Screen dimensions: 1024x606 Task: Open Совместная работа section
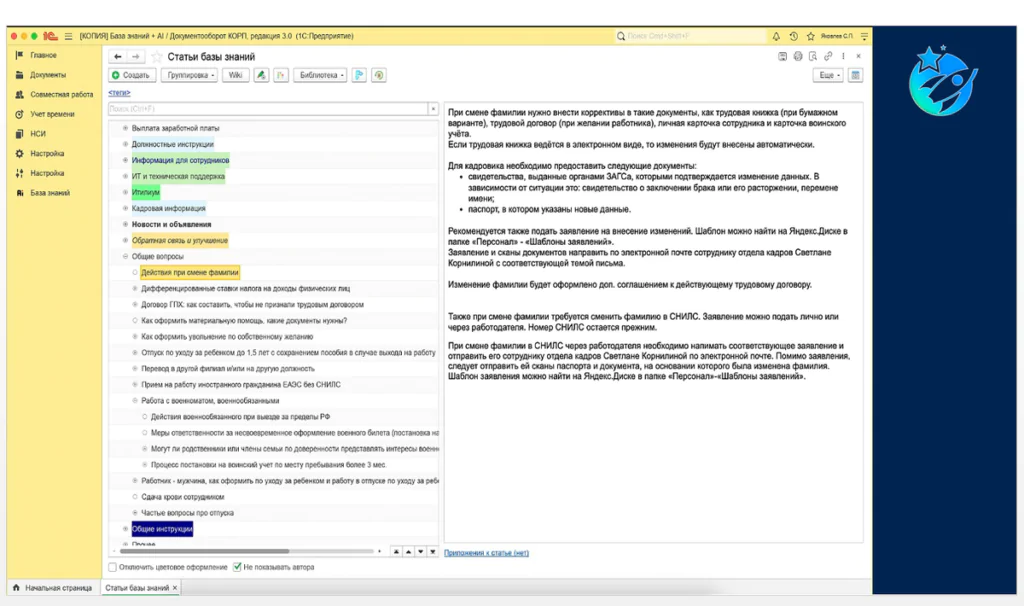tap(61, 95)
